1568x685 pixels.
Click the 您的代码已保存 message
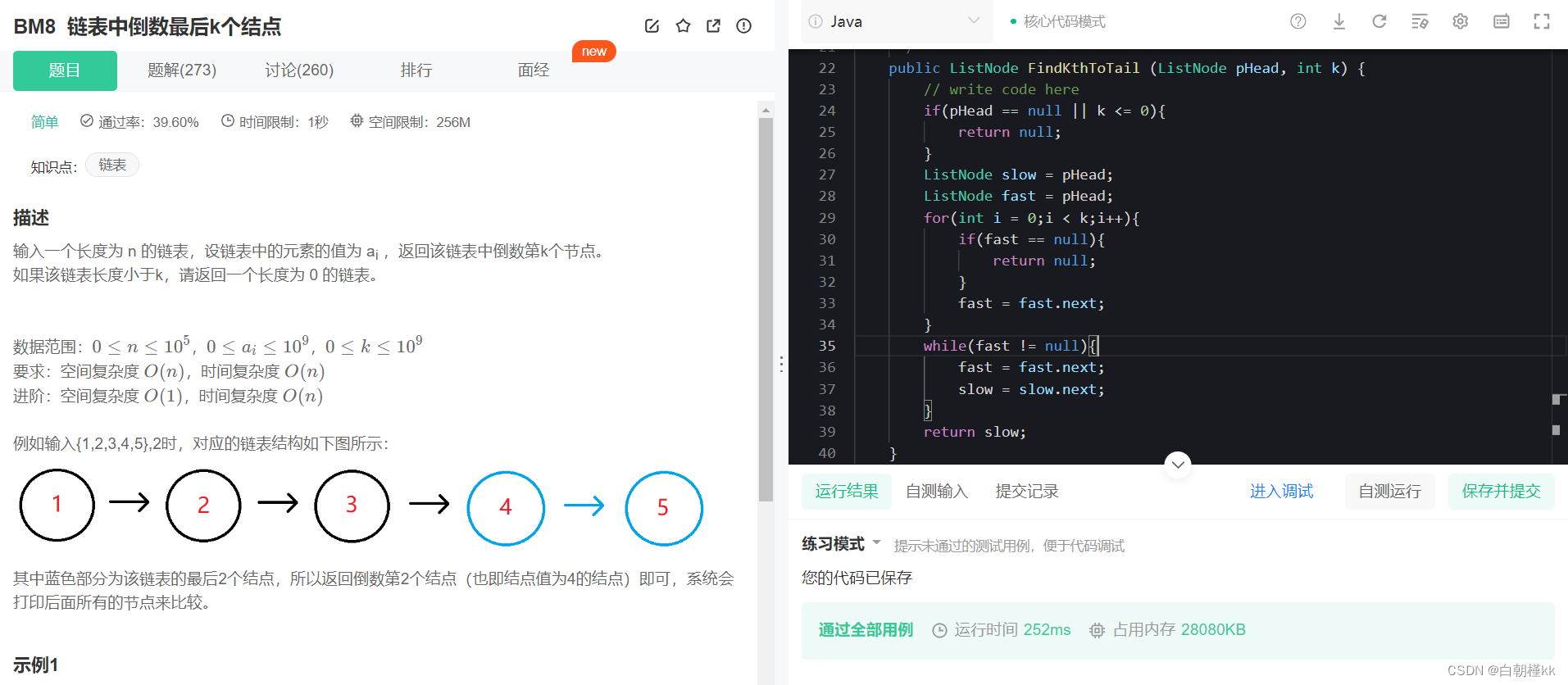click(857, 578)
